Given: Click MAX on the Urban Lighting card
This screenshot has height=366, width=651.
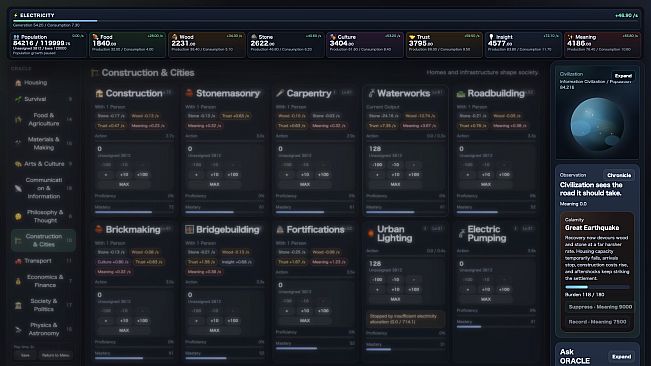Looking at the screenshot, I should [x=395, y=299].
